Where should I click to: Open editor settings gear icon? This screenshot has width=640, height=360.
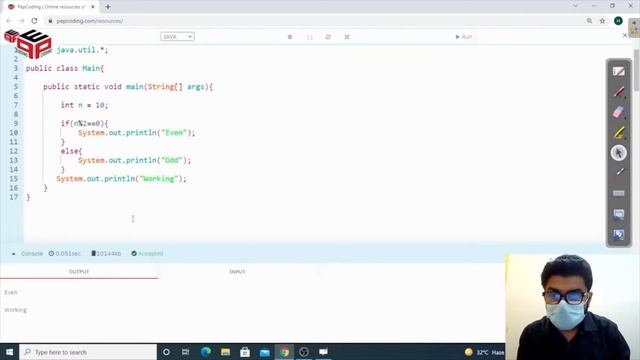290,37
